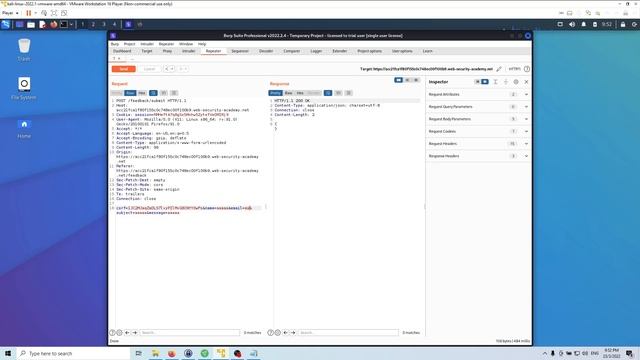Click the response search input field

348,333
